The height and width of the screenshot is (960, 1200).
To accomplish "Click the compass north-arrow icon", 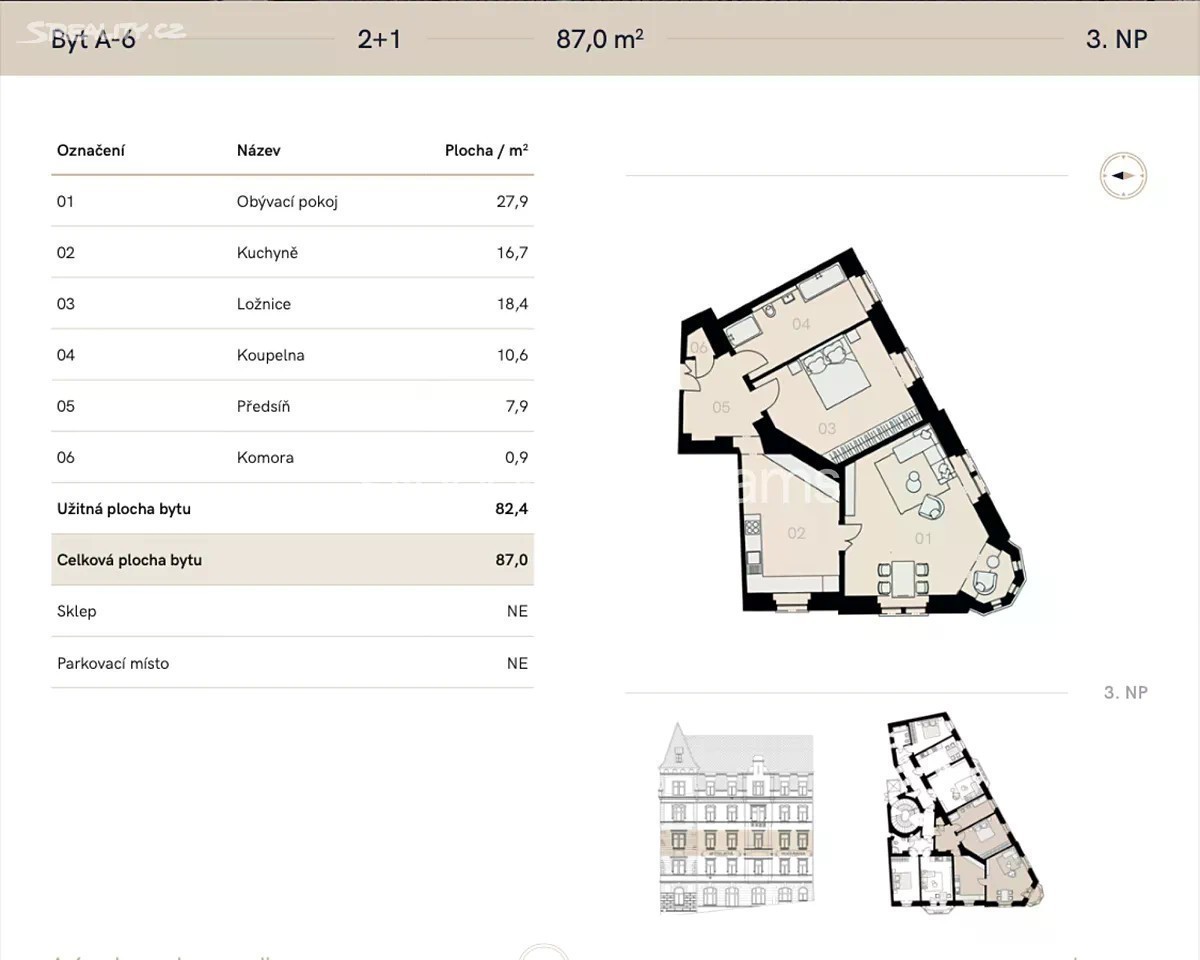I will tap(1122, 176).
